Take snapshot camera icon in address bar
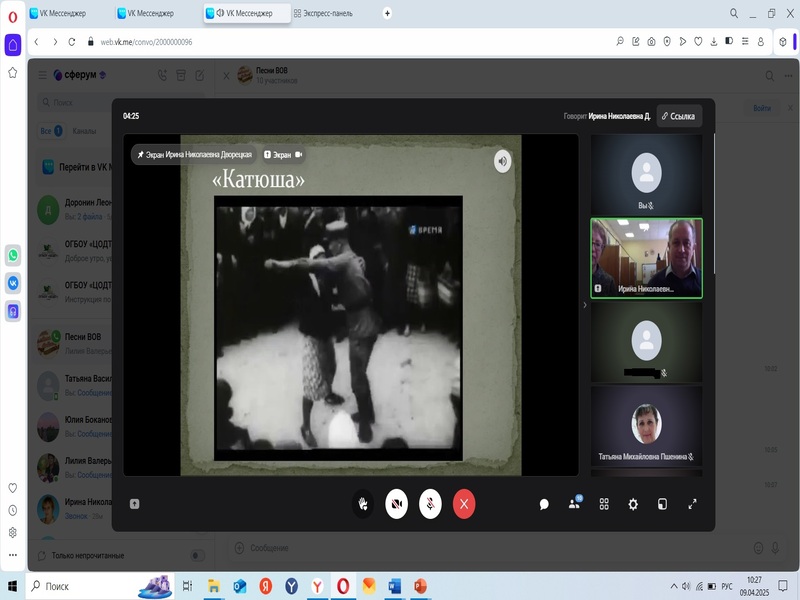 point(652,42)
